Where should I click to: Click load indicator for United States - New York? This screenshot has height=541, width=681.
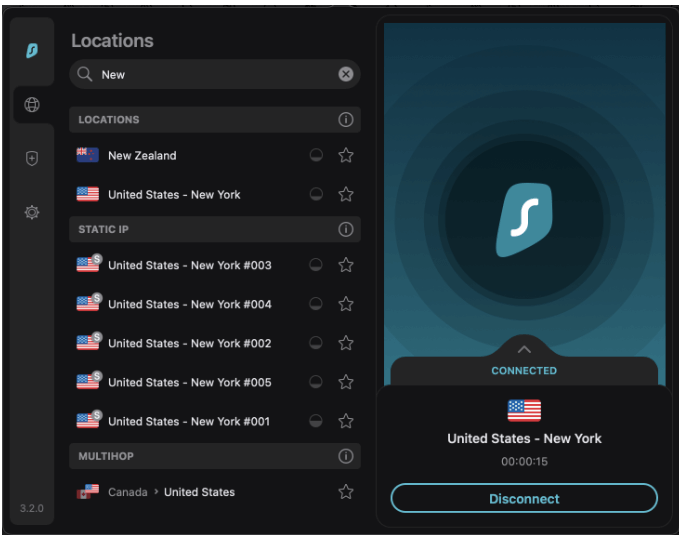(x=316, y=194)
